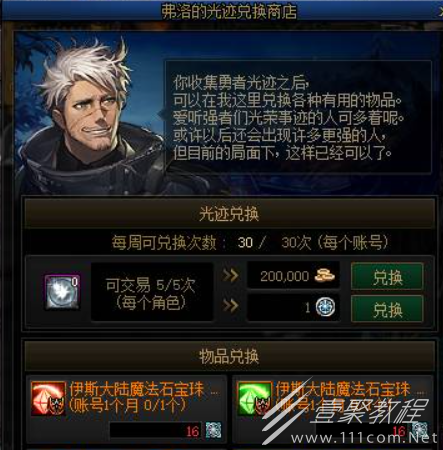Click the currency icon next to left 16
This screenshot has width=443, height=450.
[x=213, y=430]
